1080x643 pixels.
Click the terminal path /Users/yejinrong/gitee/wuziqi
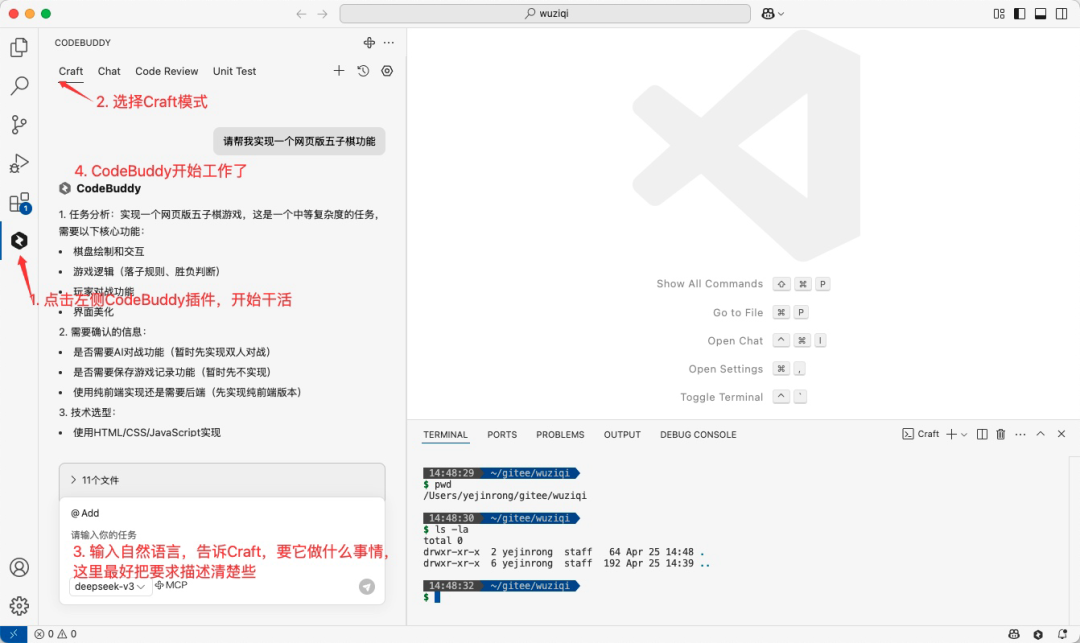pos(505,496)
